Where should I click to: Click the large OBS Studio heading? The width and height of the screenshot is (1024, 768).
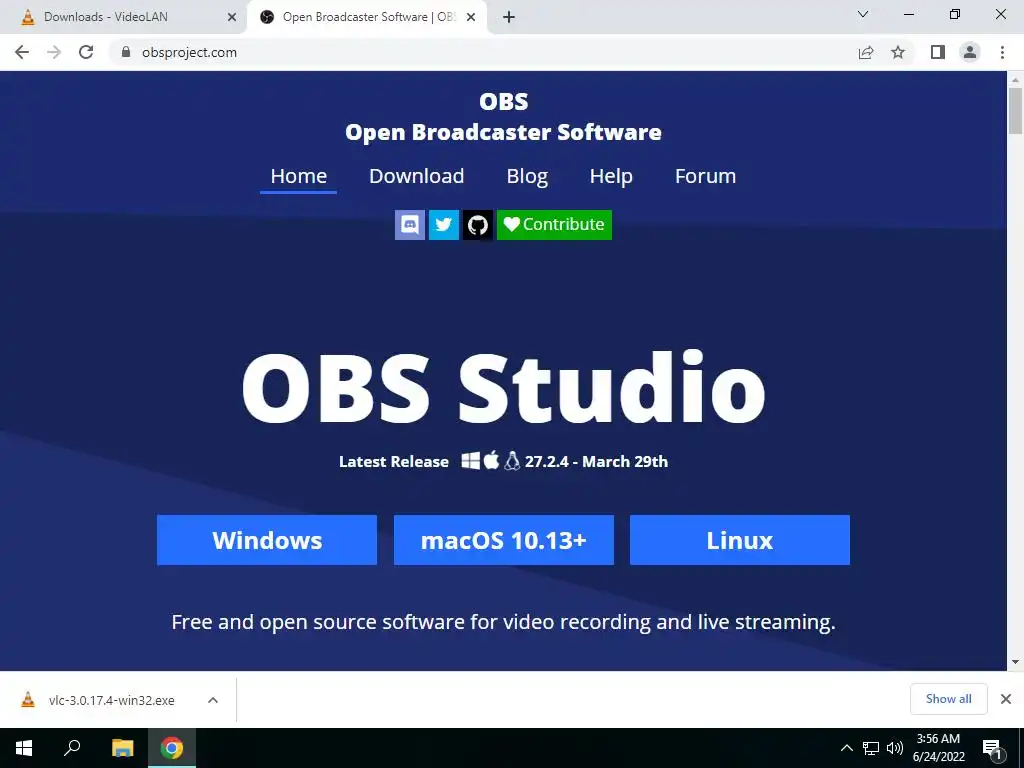coord(504,388)
